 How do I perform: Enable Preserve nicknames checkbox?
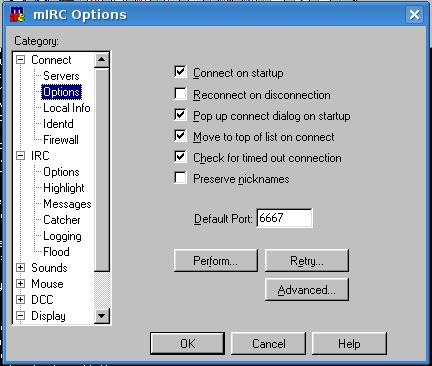click(180, 178)
